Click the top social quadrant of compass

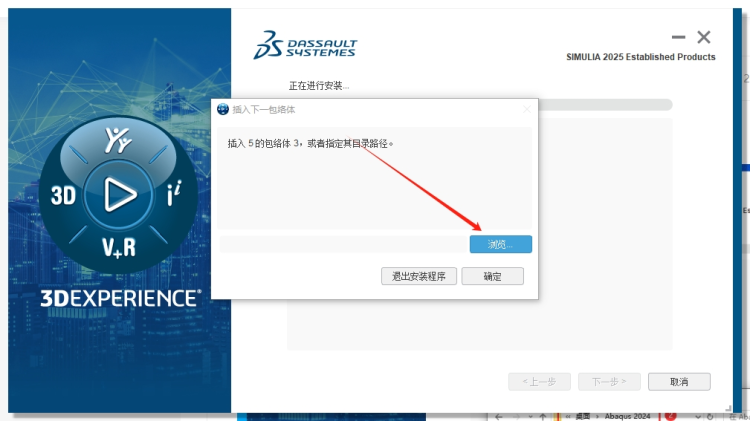pos(119,141)
